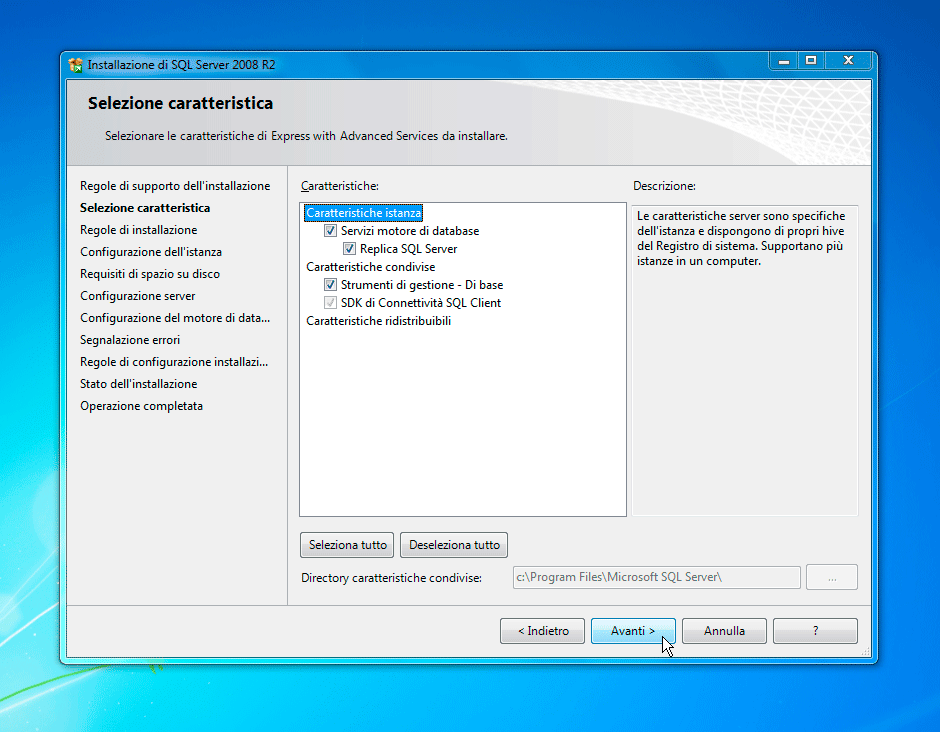The image size is (940, 732).
Task: Select Stato dell'installazione step
Action: click(138, 384)
